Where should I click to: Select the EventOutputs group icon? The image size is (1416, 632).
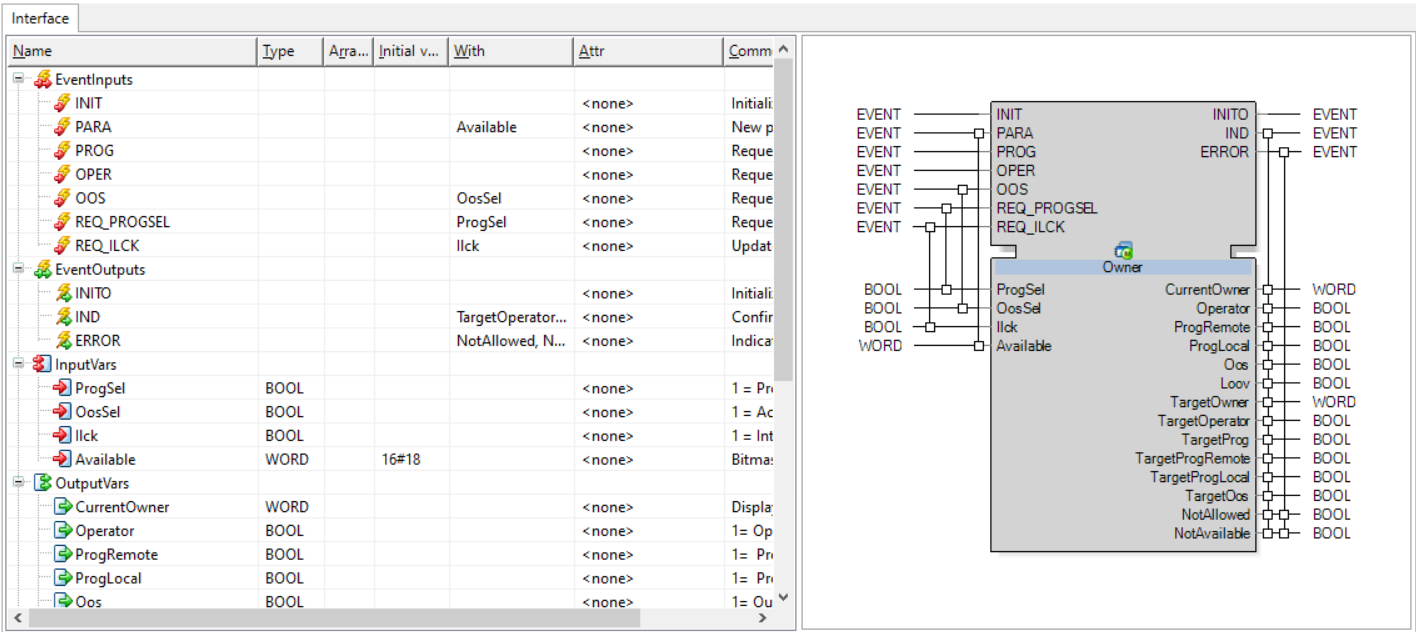[x=43, y=269]
